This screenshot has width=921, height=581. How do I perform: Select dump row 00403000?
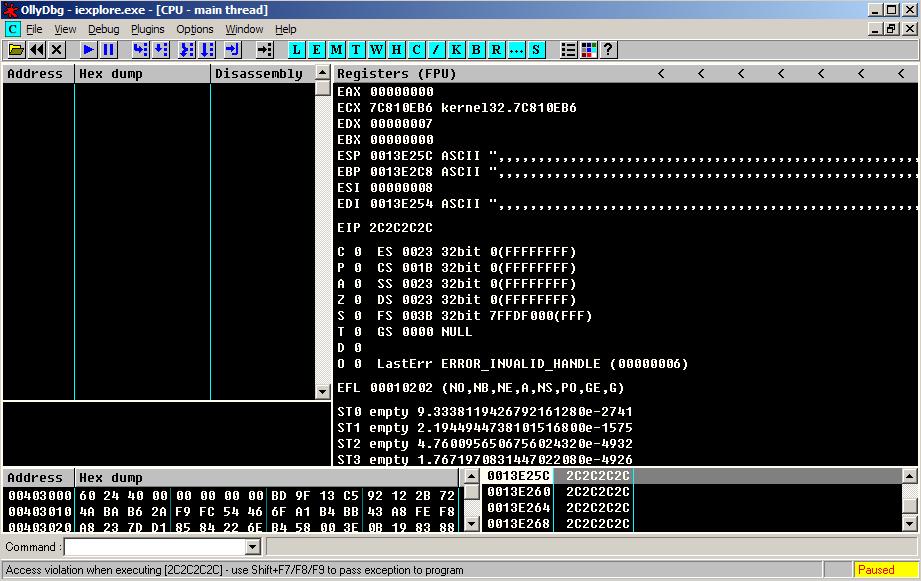point(231,496)
